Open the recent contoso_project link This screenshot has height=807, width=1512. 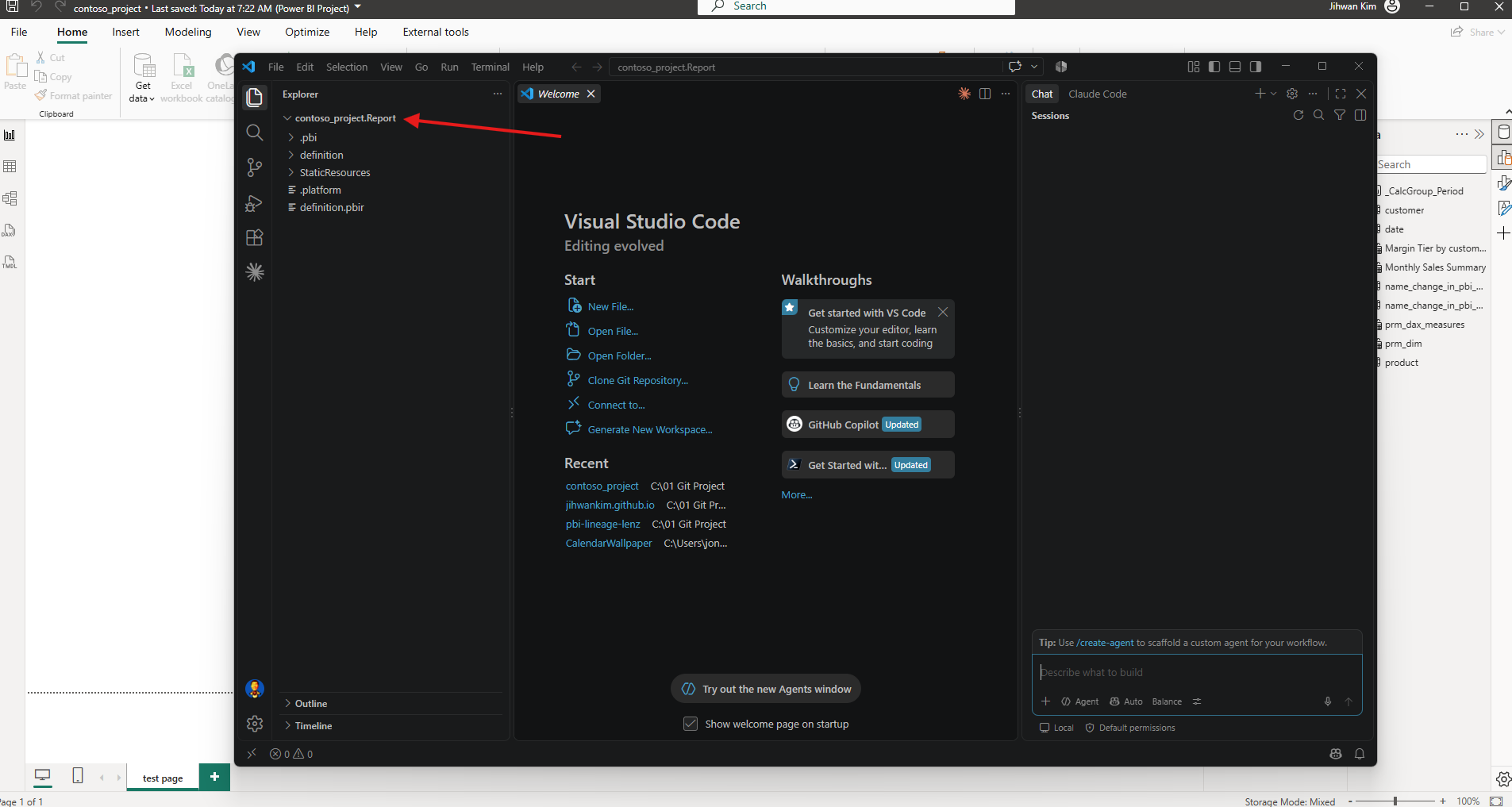pos(602,486)
